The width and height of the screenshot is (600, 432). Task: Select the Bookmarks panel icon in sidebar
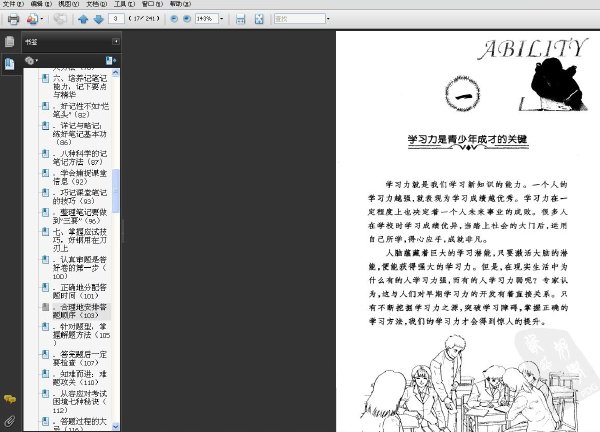tap(10, 63)
